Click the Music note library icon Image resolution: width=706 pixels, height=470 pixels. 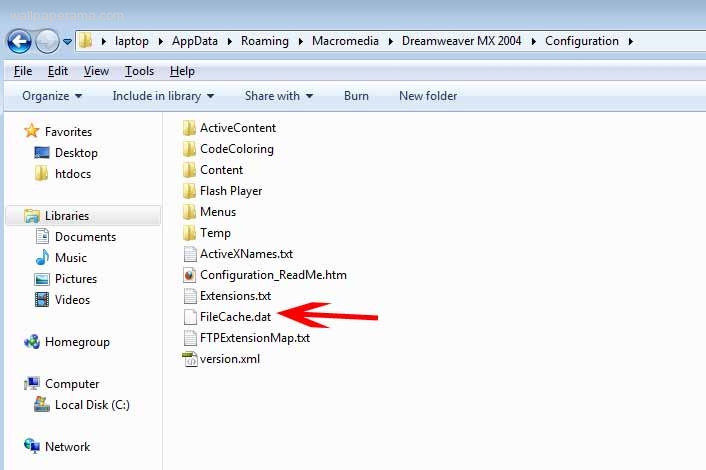[42, 258]
